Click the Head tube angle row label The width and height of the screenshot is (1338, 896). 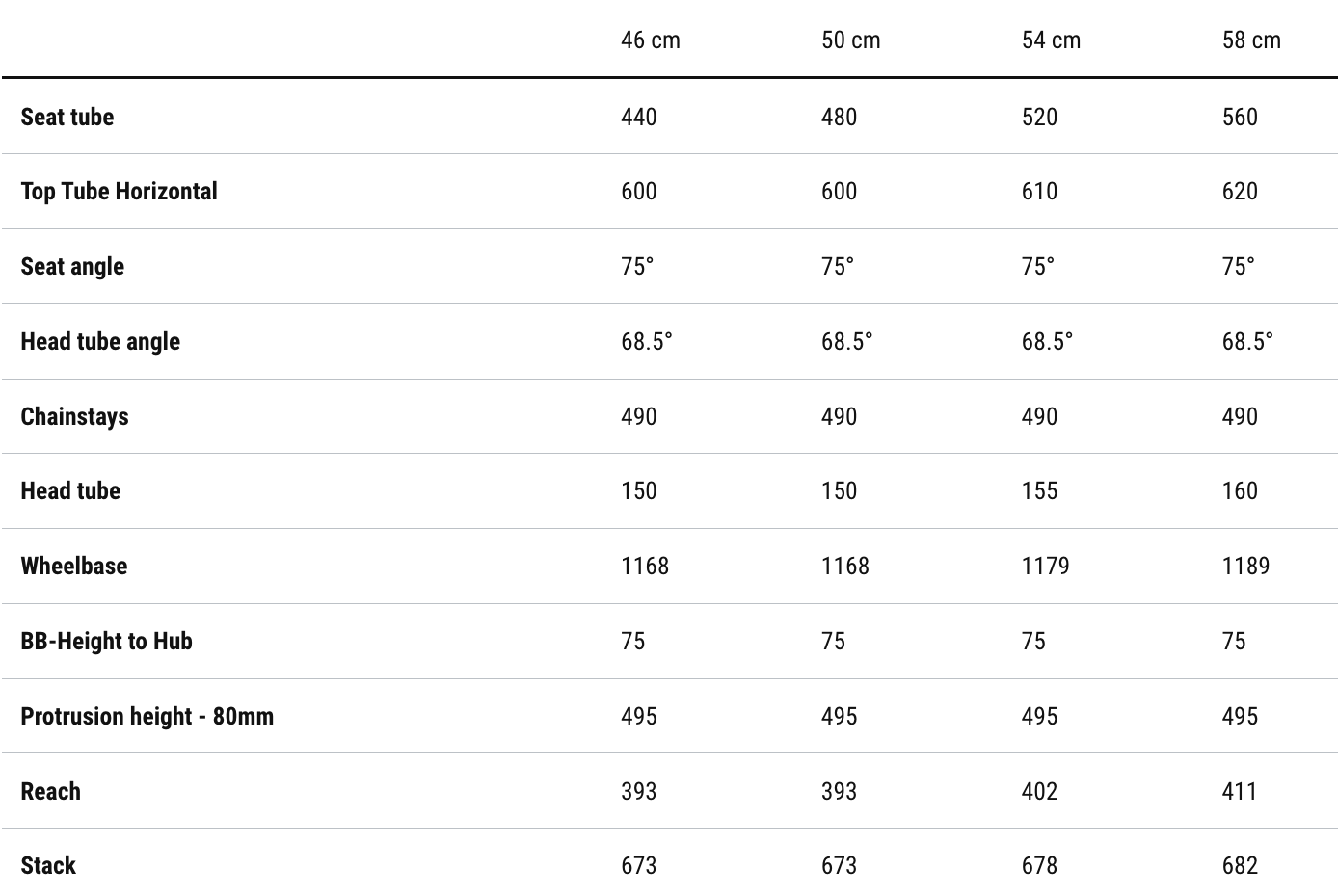click(100, 341)
